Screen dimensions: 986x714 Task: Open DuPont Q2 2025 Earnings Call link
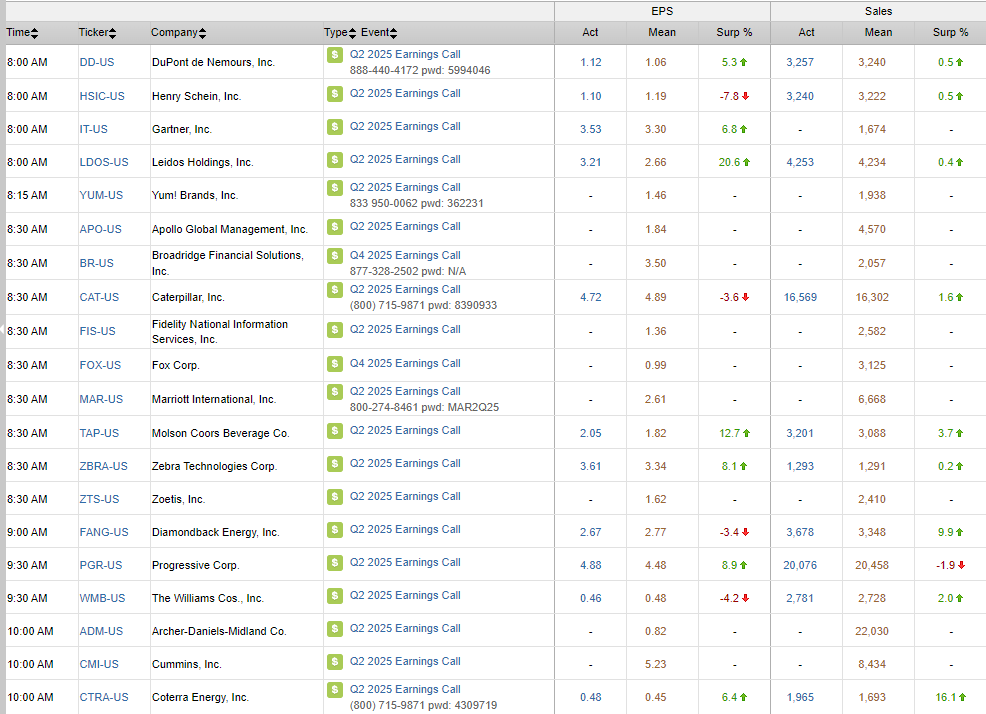(405, 55)
